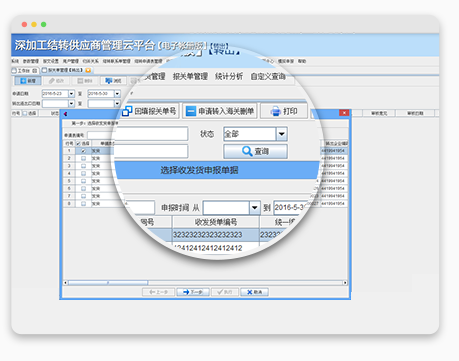The image size is (459, 361).
Task: Click the blue new-record toolbar button
Action: 28,81
